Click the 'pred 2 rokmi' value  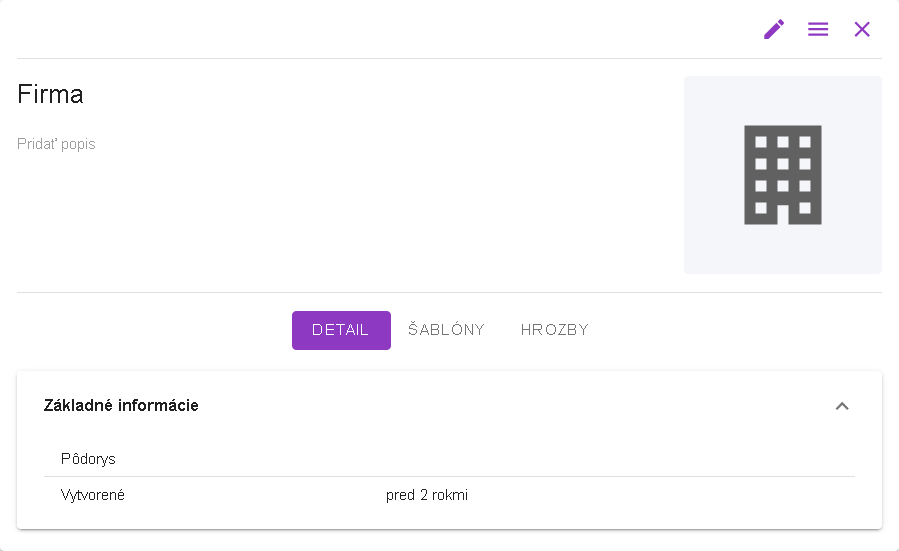(x=427, y=494)
